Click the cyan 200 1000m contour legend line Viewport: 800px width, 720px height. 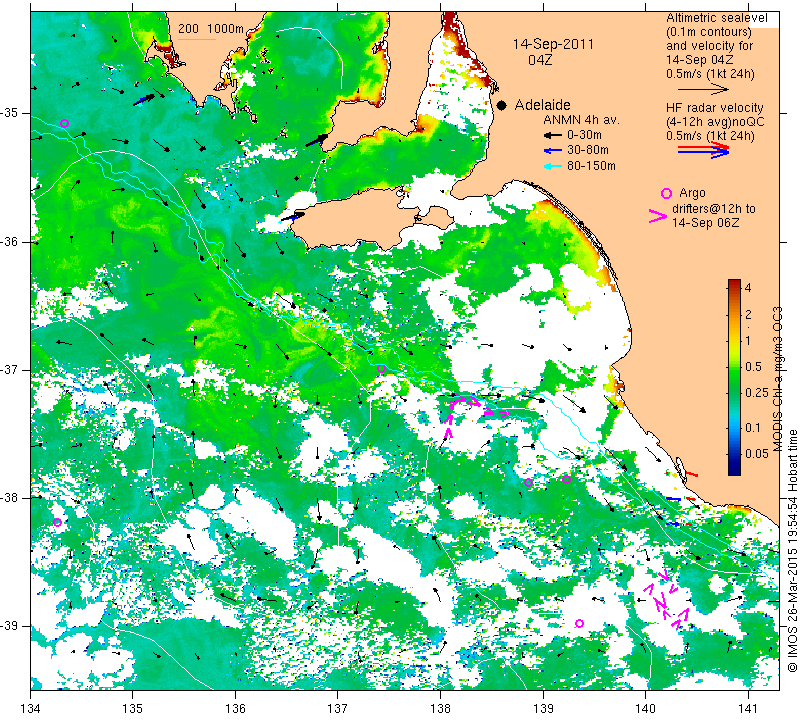point(196,39)
